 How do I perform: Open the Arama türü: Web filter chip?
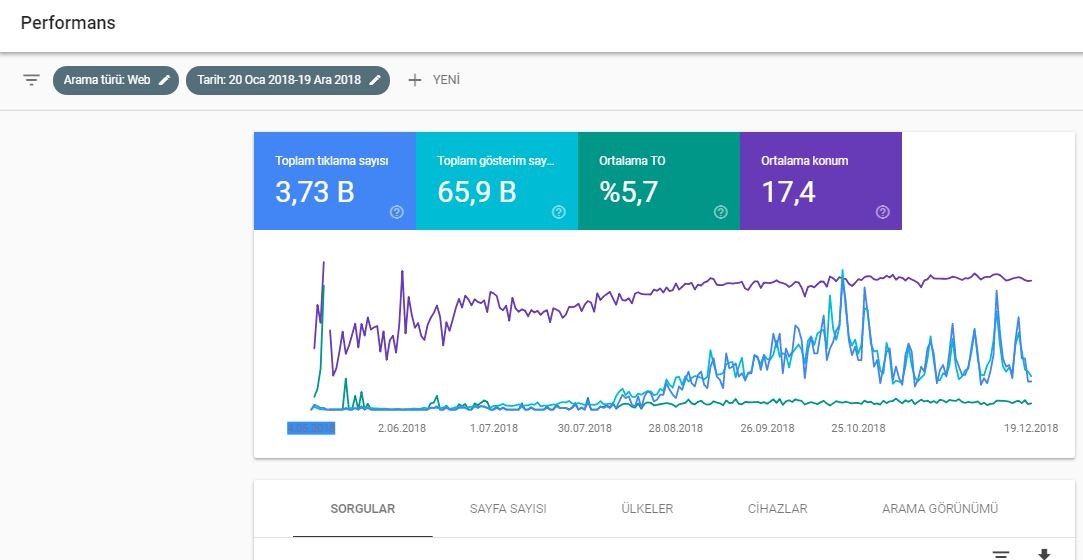pyautogui.click(x=116, y=80)
